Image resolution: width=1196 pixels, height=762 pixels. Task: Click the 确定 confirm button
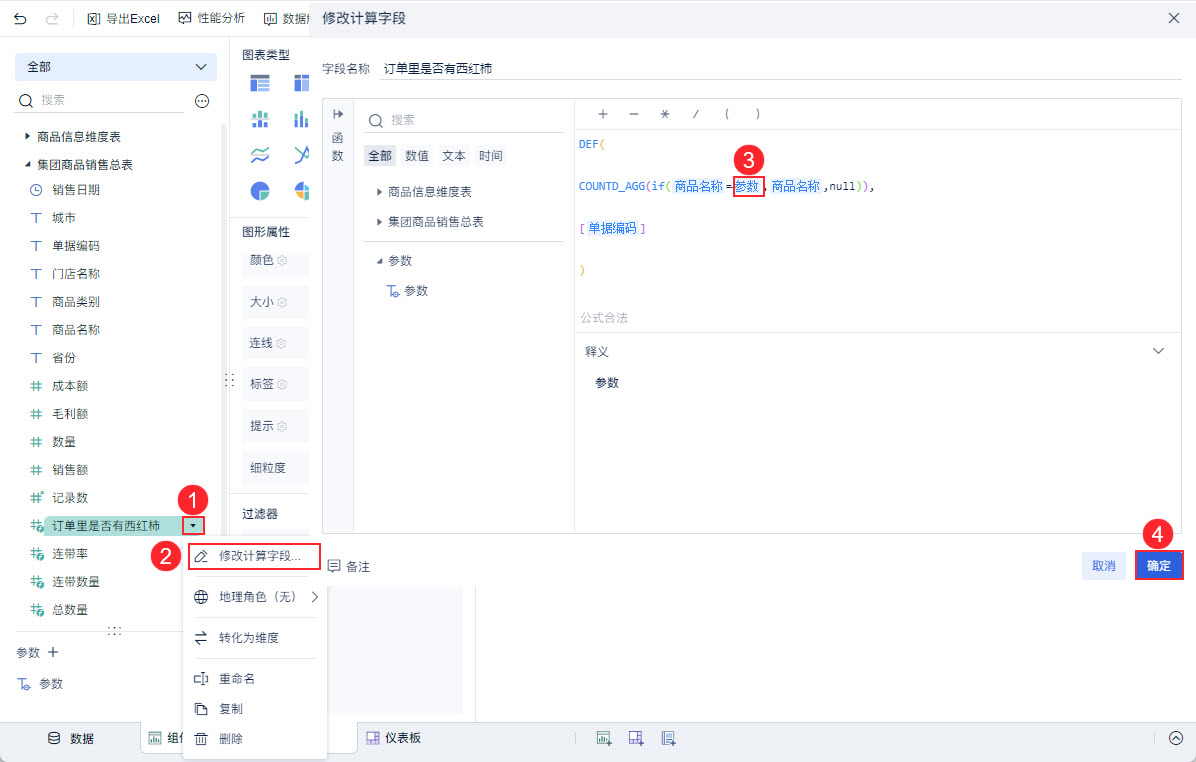point(1159,565)
